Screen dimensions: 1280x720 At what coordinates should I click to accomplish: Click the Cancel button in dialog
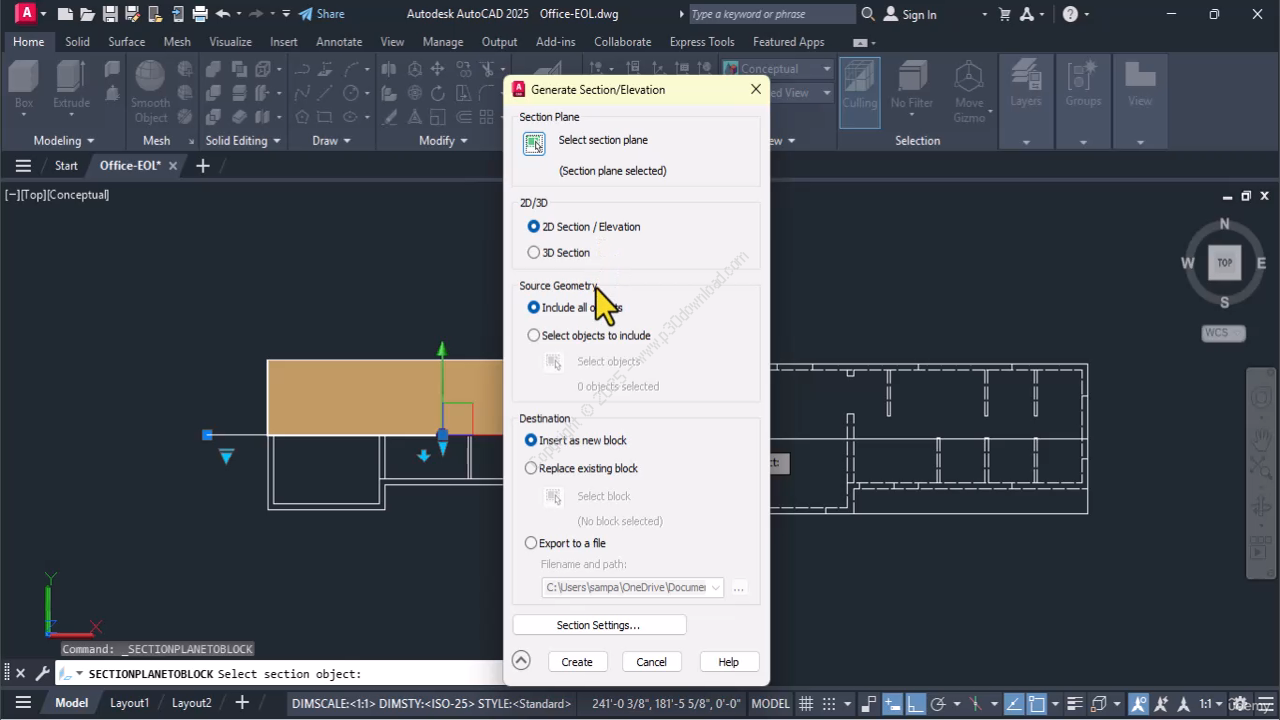point(651,662)
